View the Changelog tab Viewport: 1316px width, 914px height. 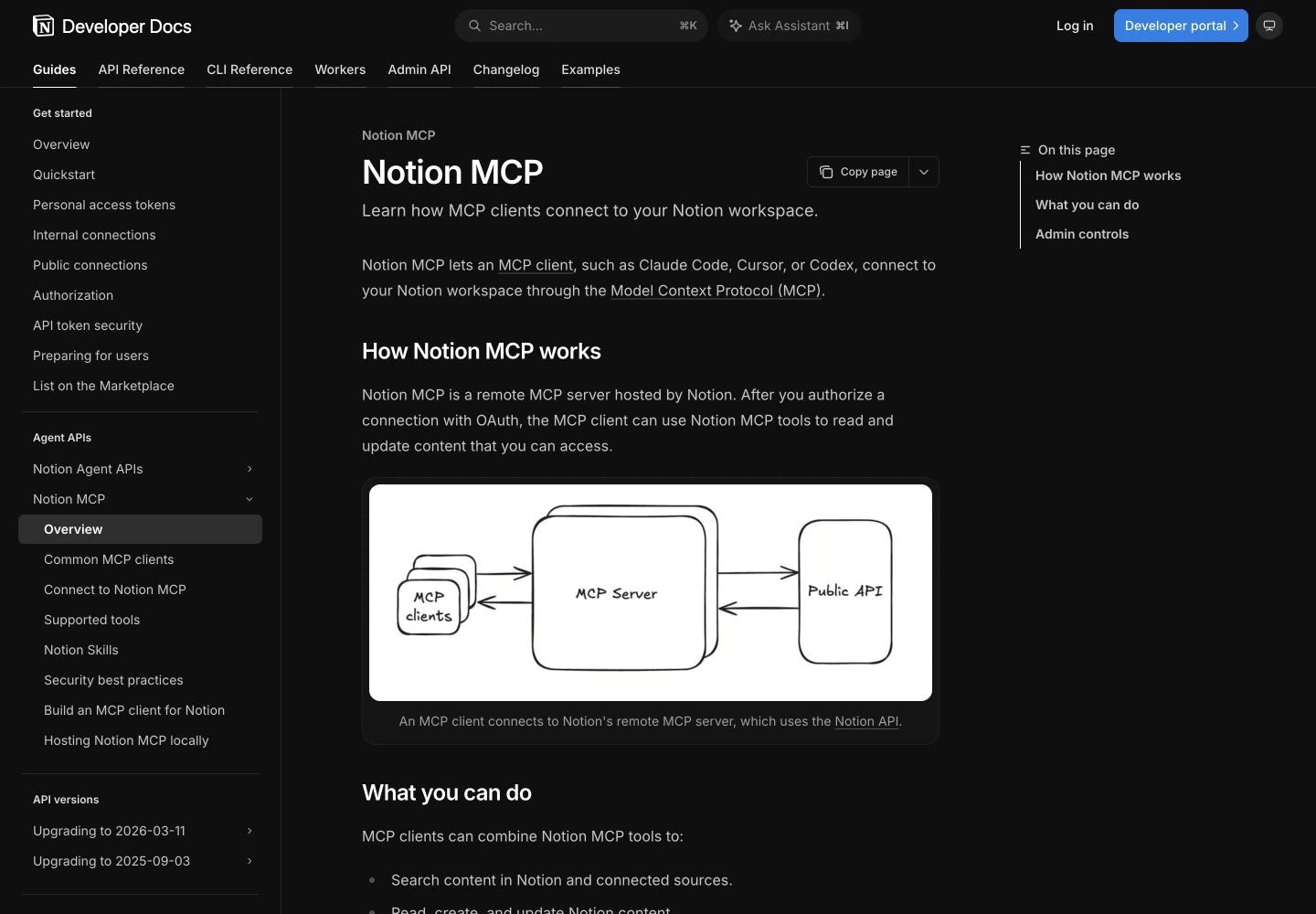coord(506,69)
